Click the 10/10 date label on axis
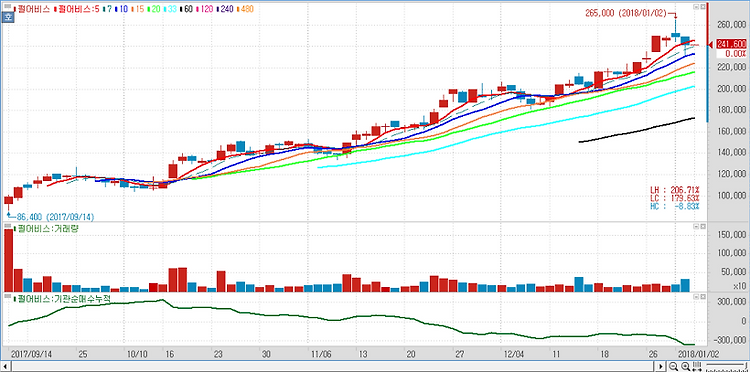The height and width of the screenshot is (372, 750). (136, 354)
